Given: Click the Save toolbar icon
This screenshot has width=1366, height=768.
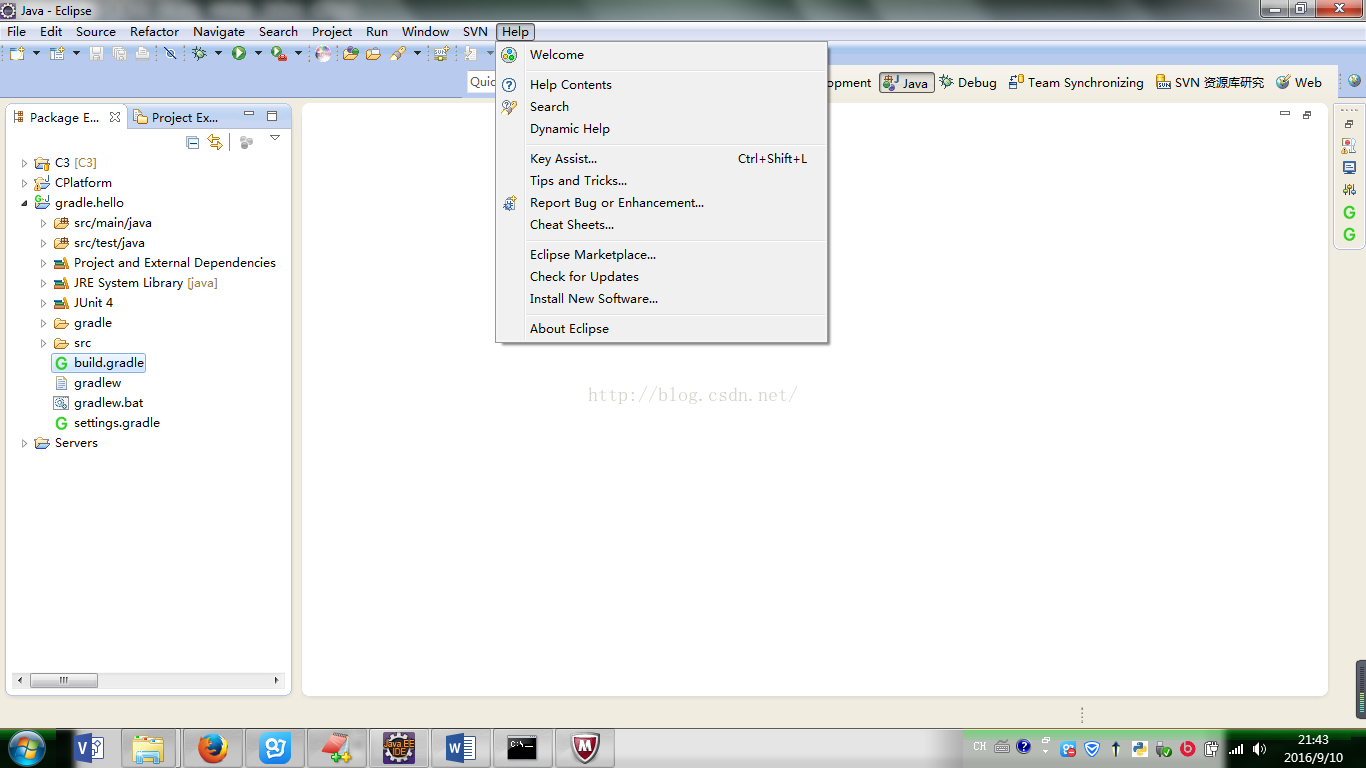Looking at the screenshot, I should (97, 54).
